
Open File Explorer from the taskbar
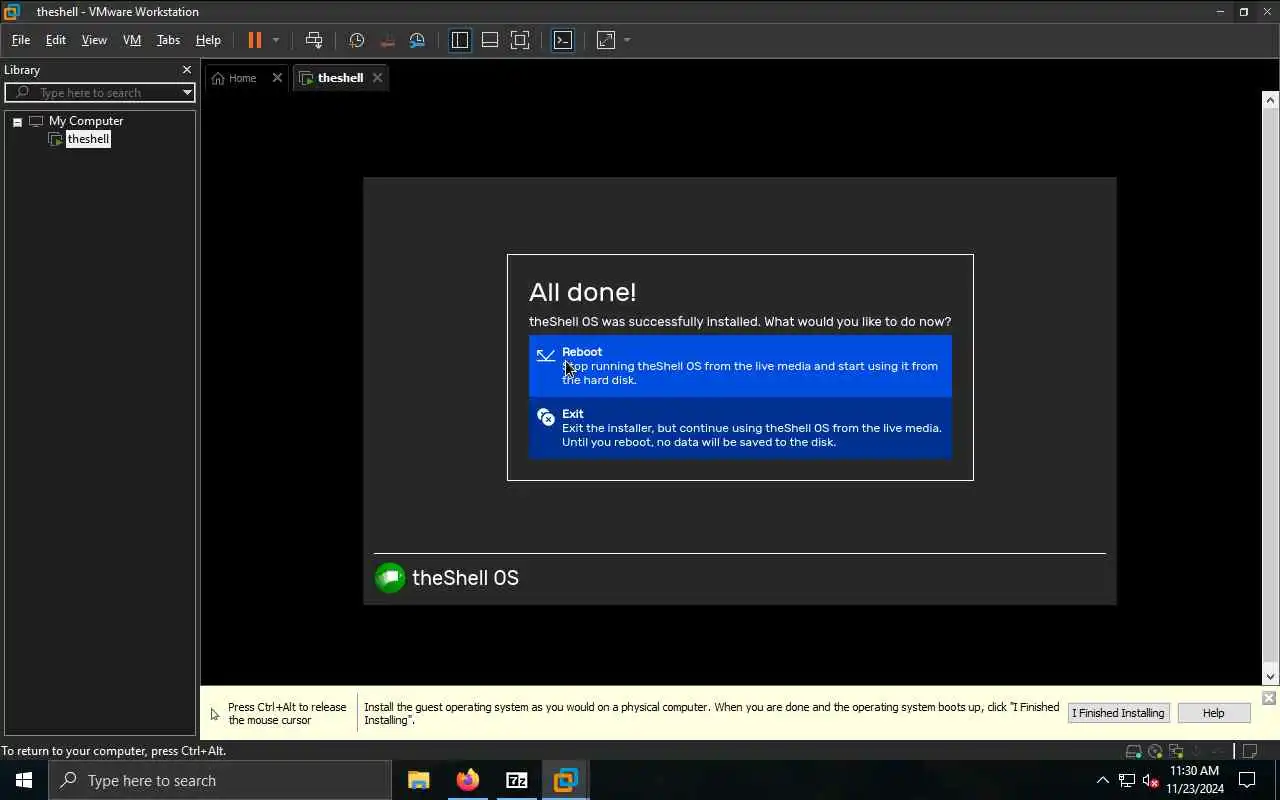tap(418, 780)
